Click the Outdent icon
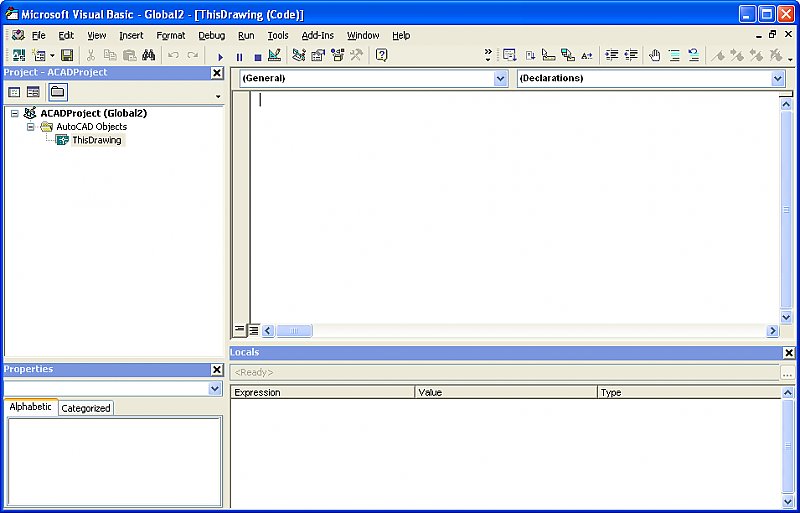Viewport: 800px width, 513px height. [x=631, y=55]
